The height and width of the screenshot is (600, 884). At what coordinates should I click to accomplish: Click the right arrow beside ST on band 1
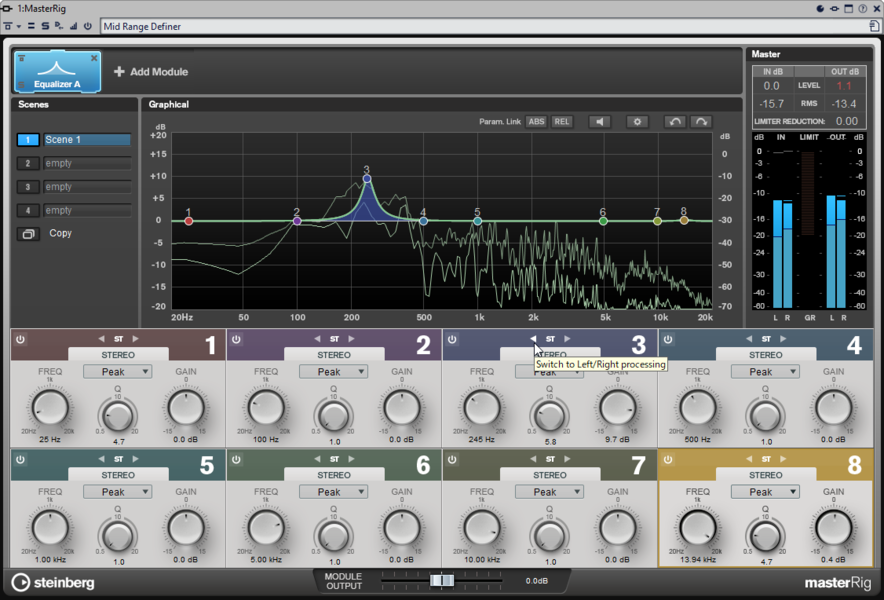pyautogui.click(x=135, y=339)
